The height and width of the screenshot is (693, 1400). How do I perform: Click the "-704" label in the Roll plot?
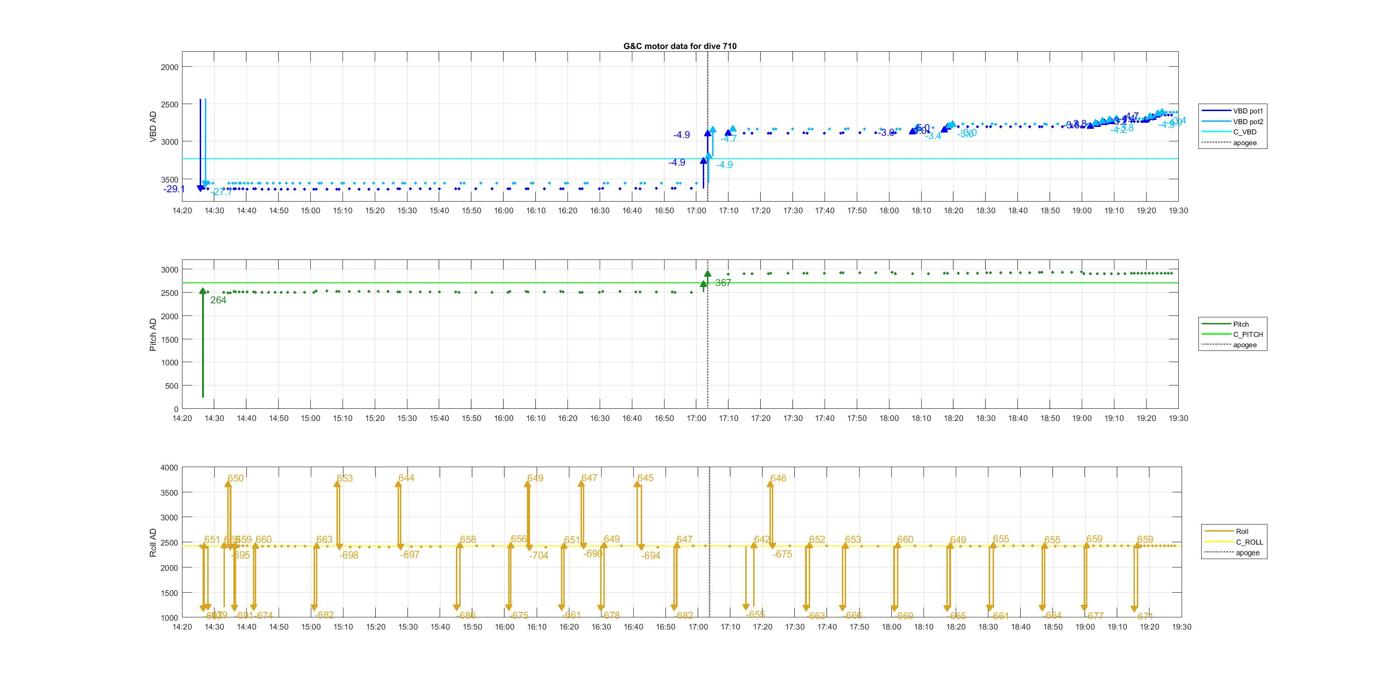pos(539,555)
